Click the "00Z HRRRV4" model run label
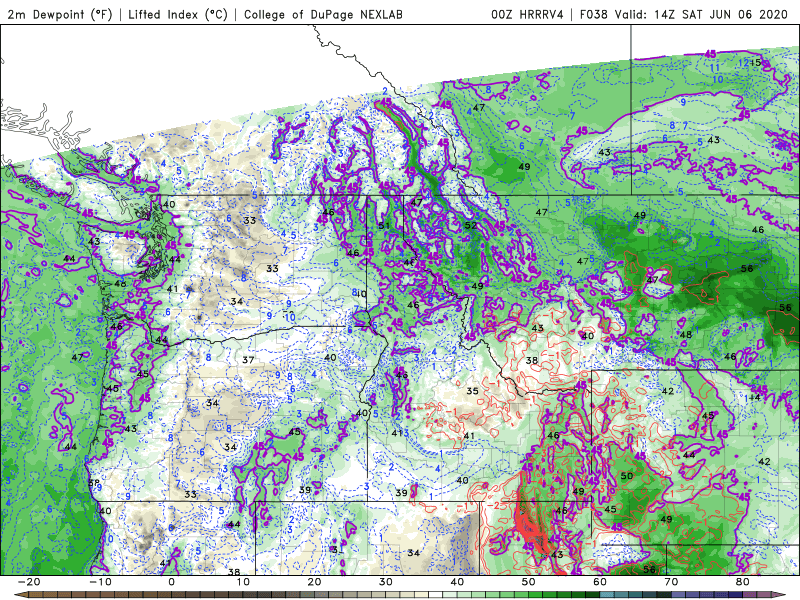 pos(527,14)
